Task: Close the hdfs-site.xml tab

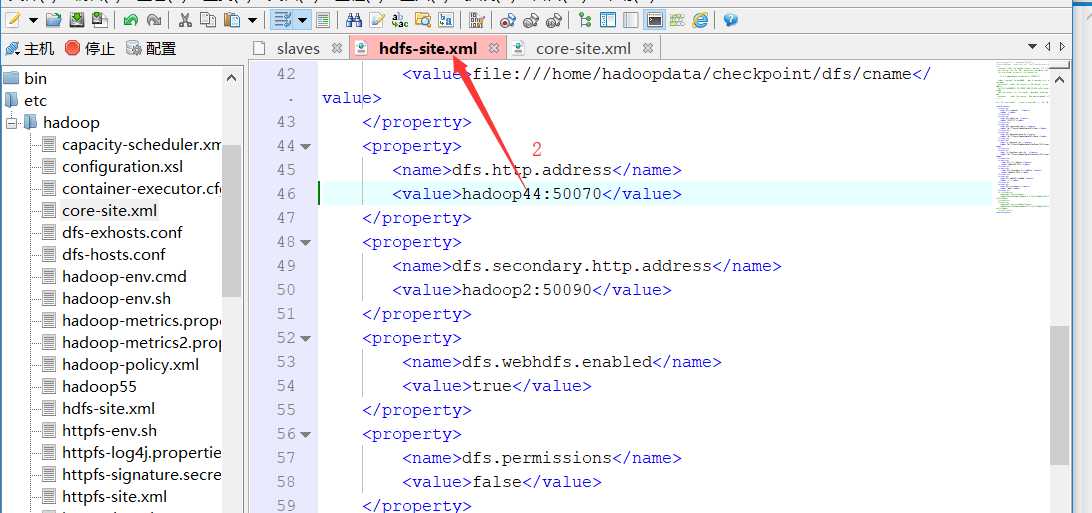Action: (x=494, y=49)
